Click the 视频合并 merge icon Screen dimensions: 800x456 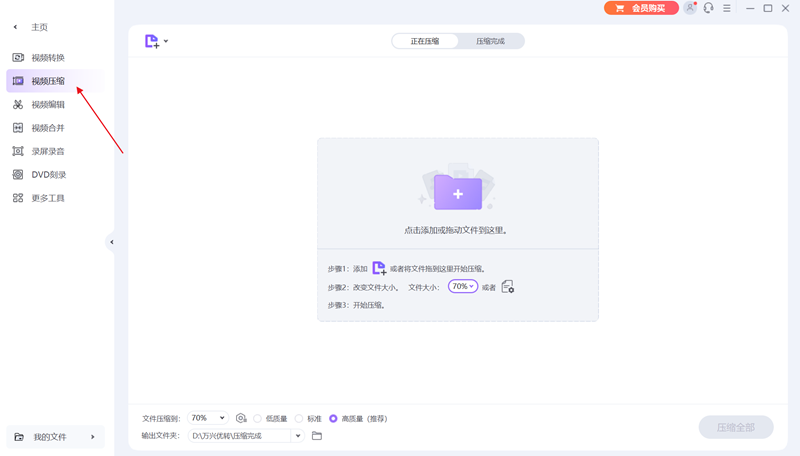[x=18, y=128]
